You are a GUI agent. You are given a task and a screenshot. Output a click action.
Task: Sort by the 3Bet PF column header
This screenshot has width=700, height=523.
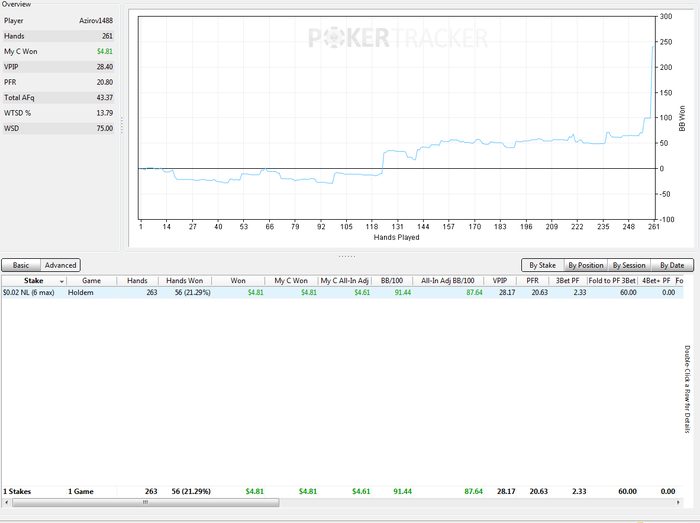pyautogui.click(x=567, y=281)
